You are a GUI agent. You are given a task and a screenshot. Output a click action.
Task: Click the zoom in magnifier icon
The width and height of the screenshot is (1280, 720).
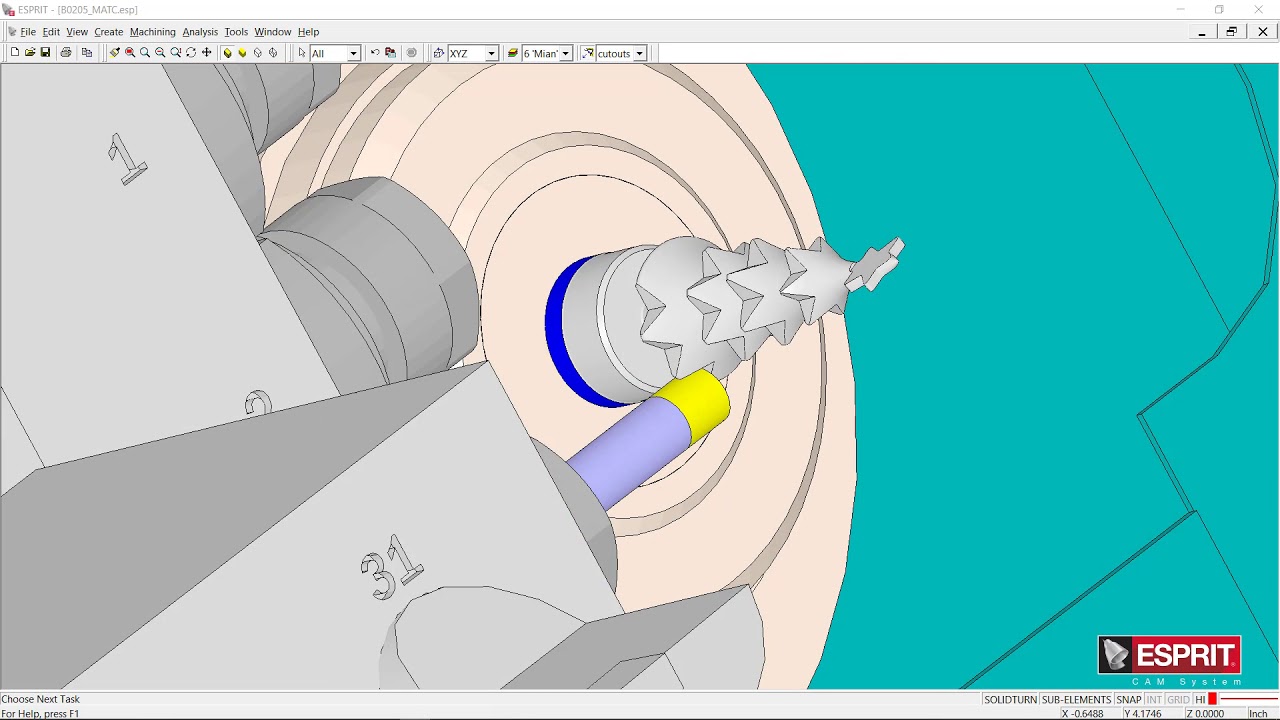tap(145, 53)
